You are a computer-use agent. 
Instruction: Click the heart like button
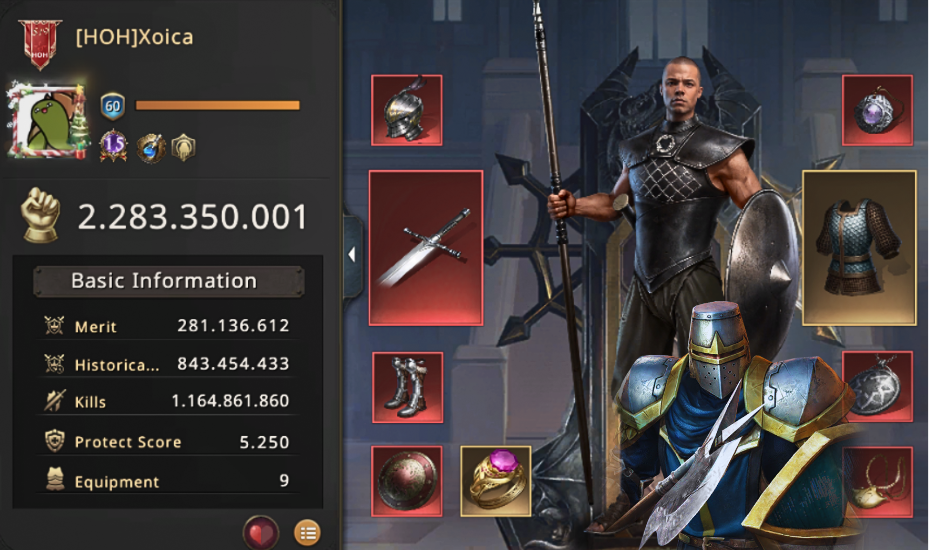260,533
